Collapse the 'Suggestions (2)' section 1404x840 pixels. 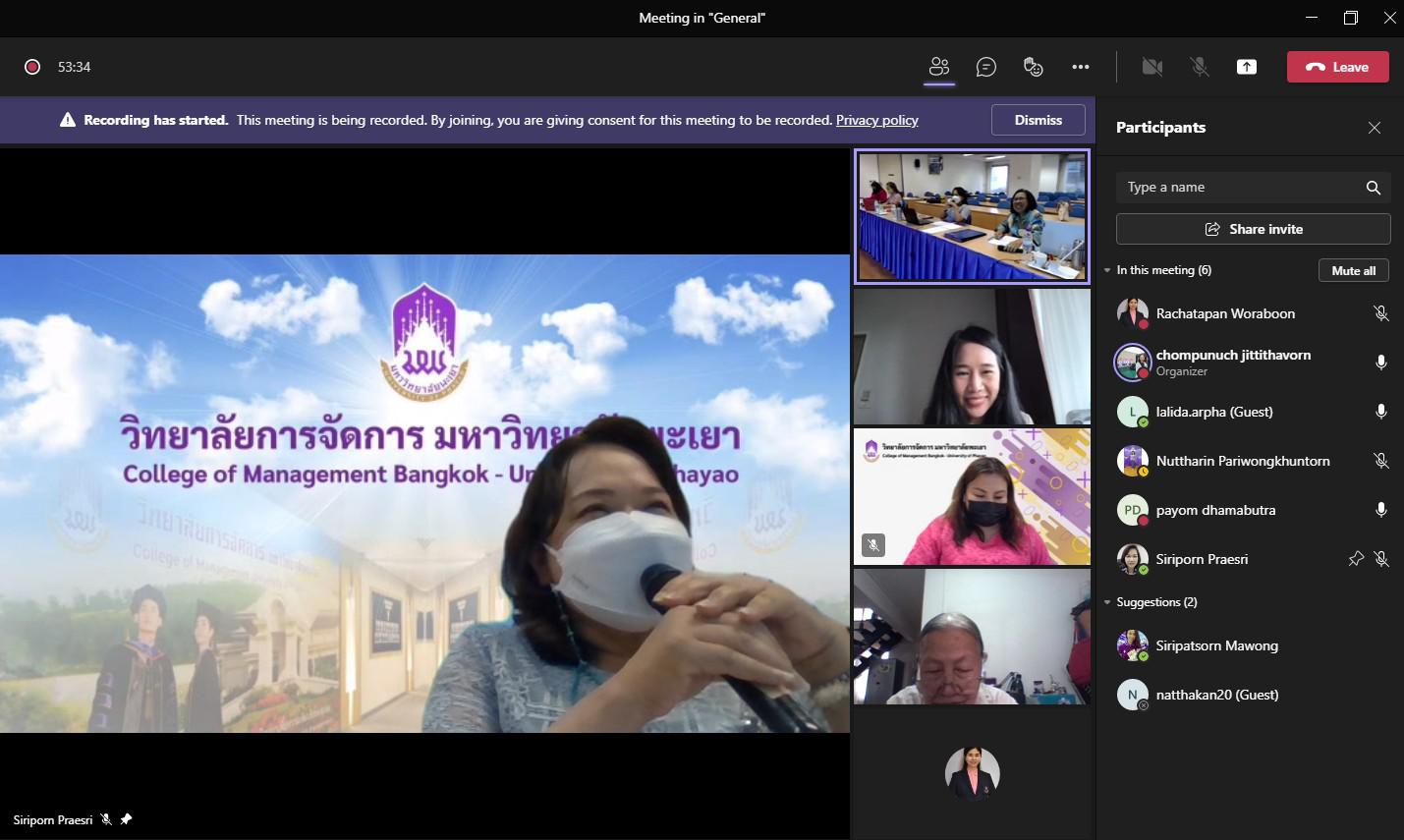click(1108, 602)
